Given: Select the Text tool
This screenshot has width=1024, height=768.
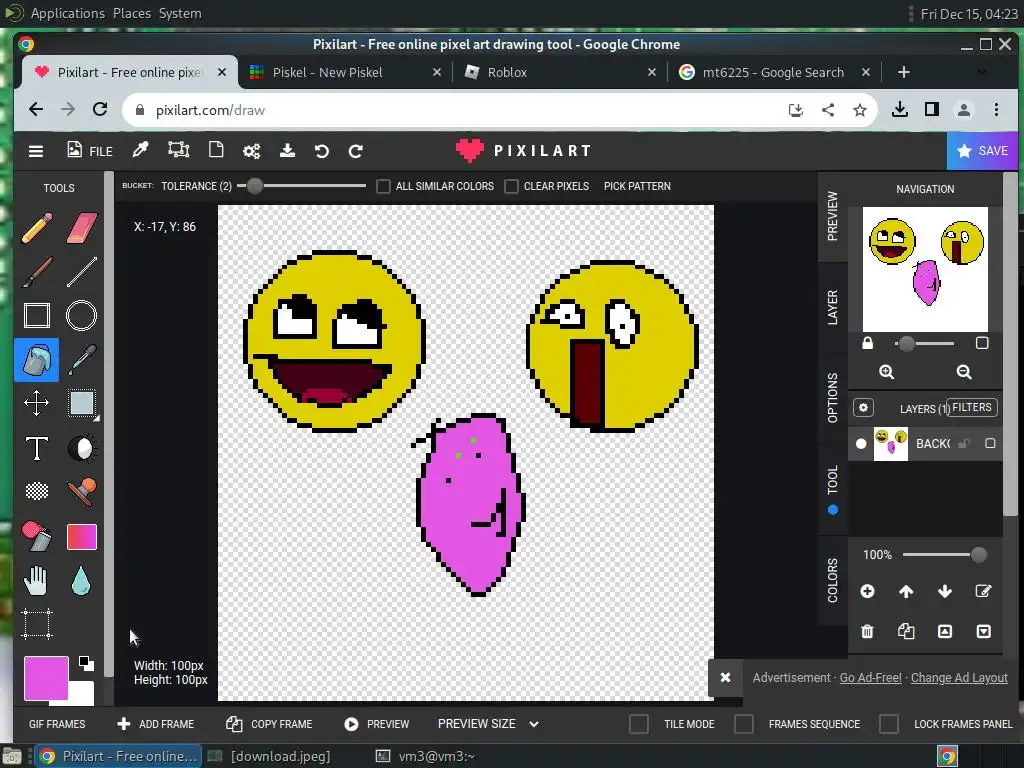Looking at the screenshot, I should pos(37,449).
